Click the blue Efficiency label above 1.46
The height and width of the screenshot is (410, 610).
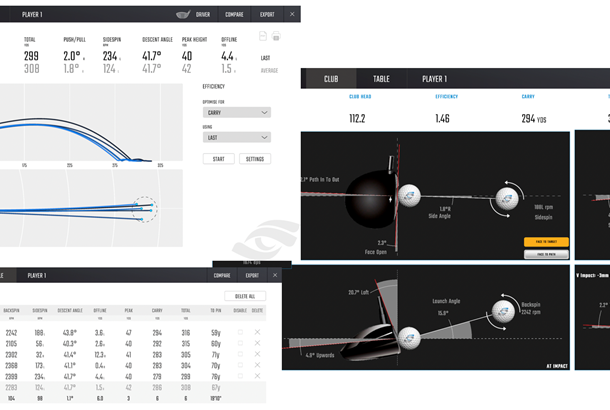[x=446, y=96]
